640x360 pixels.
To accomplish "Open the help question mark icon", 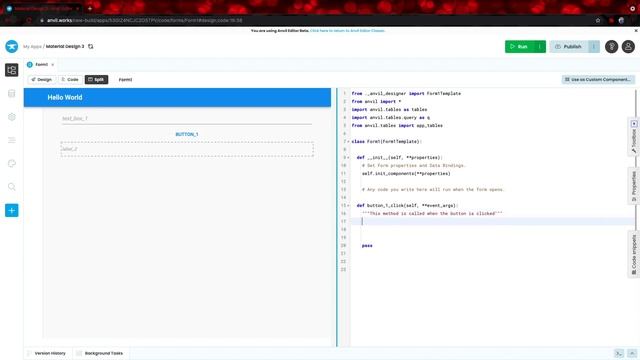I will click(x=611, y=47).
